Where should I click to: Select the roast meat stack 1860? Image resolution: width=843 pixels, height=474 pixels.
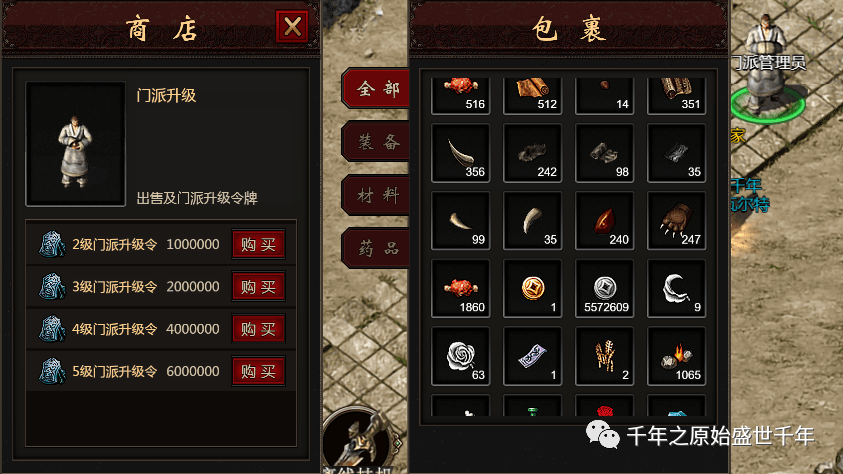coord(461,288)
